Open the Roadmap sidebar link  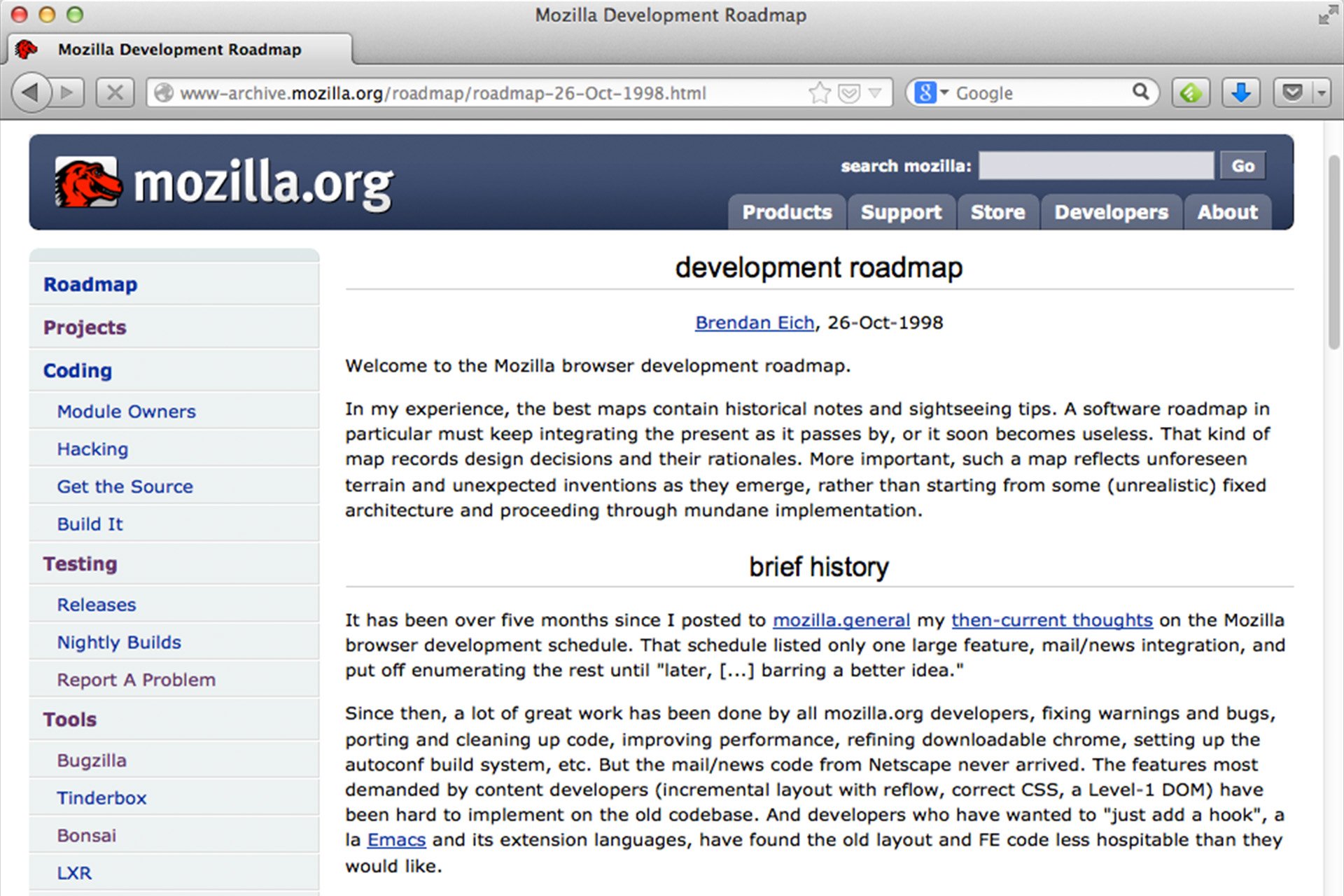pyautogui.click(x=90, y=284)
